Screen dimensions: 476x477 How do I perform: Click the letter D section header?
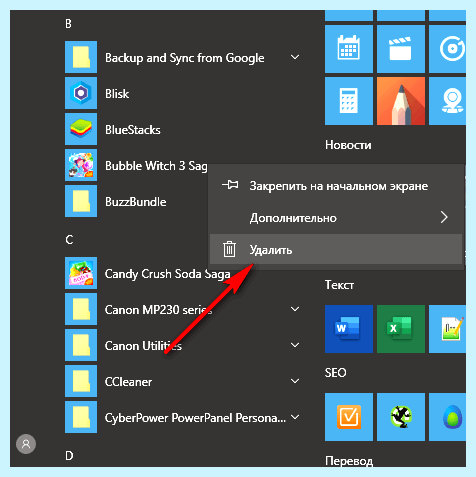point(69,456)
